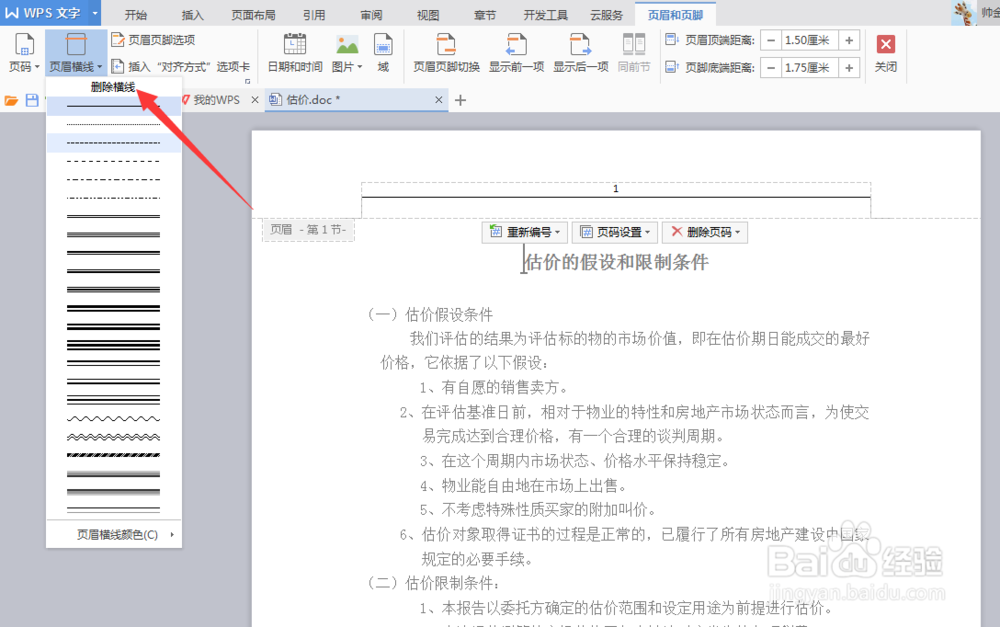Click the heading (一)估价假设条件
The width and height of the screenshot is (1000, 627).
[430, 314]
